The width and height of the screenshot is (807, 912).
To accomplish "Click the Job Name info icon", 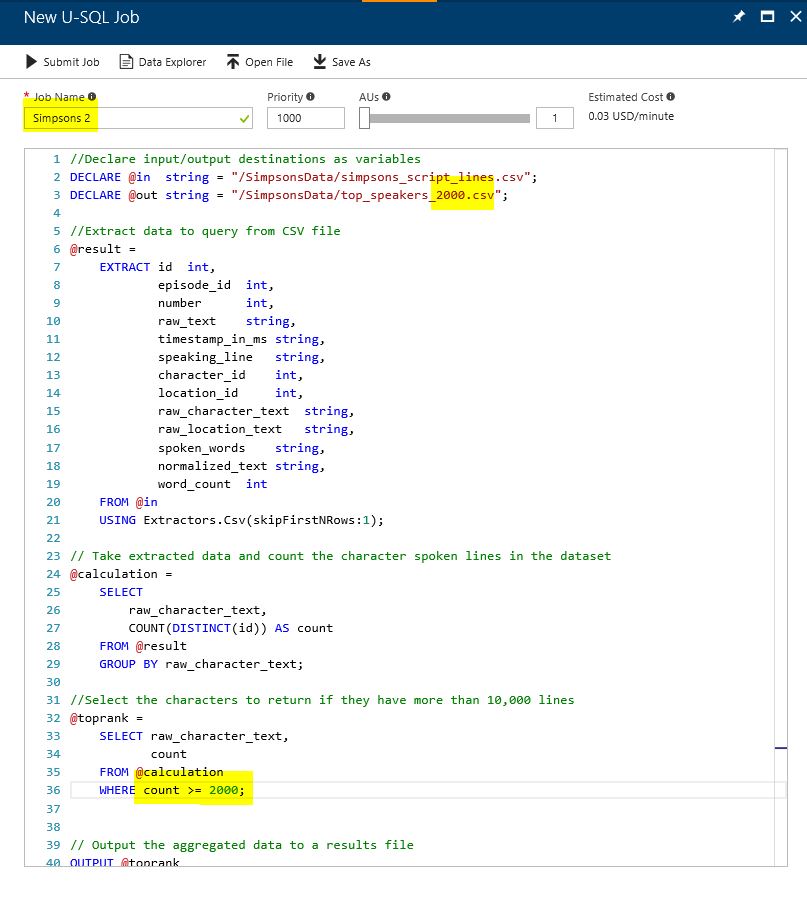I will pos(92,97).
